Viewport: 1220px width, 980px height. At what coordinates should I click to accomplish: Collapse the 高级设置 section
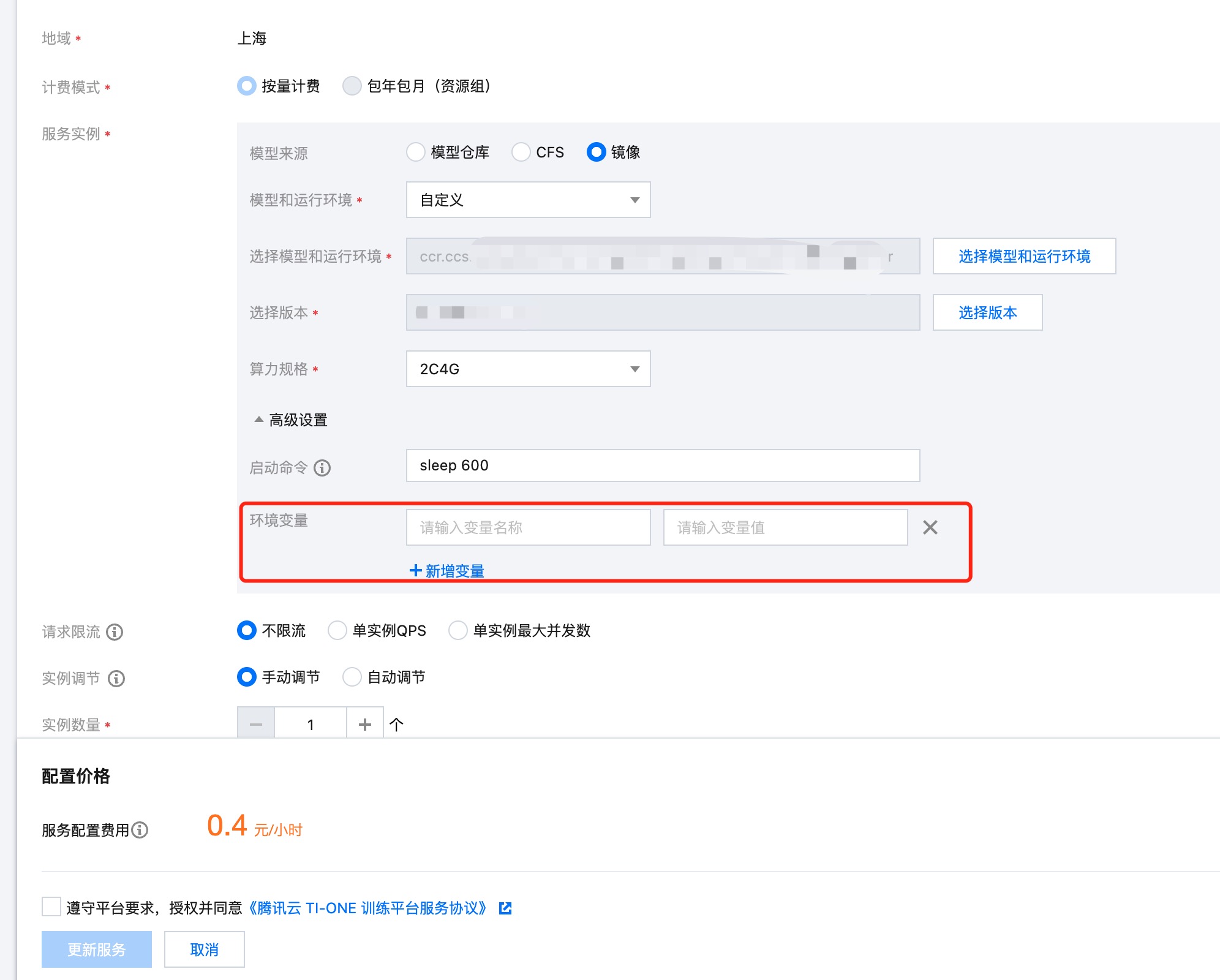tap(292, 420)
